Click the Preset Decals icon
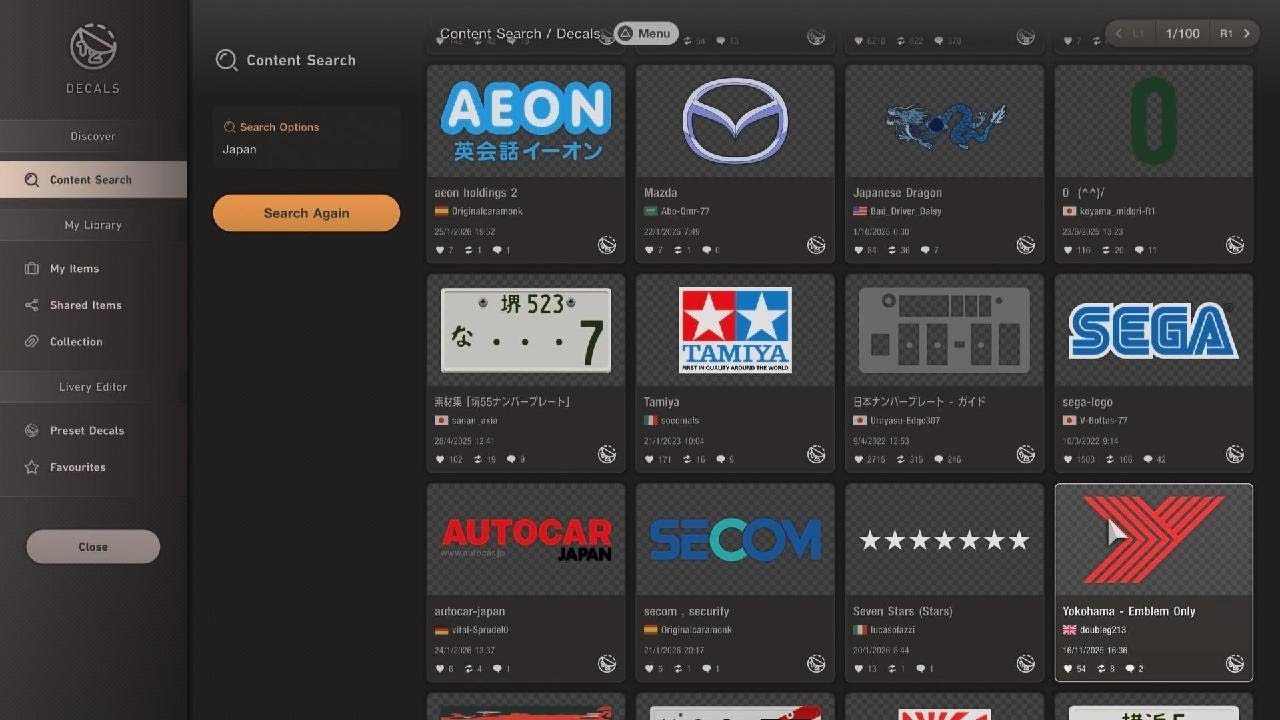 (32, 431)
